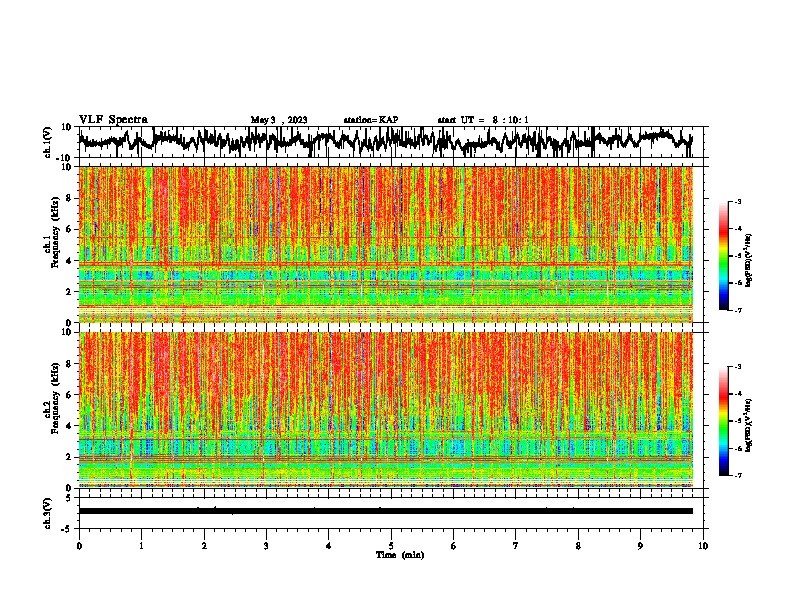
Task: Click the ch.1 voltage waveform trace
Action: pos(385,141)
